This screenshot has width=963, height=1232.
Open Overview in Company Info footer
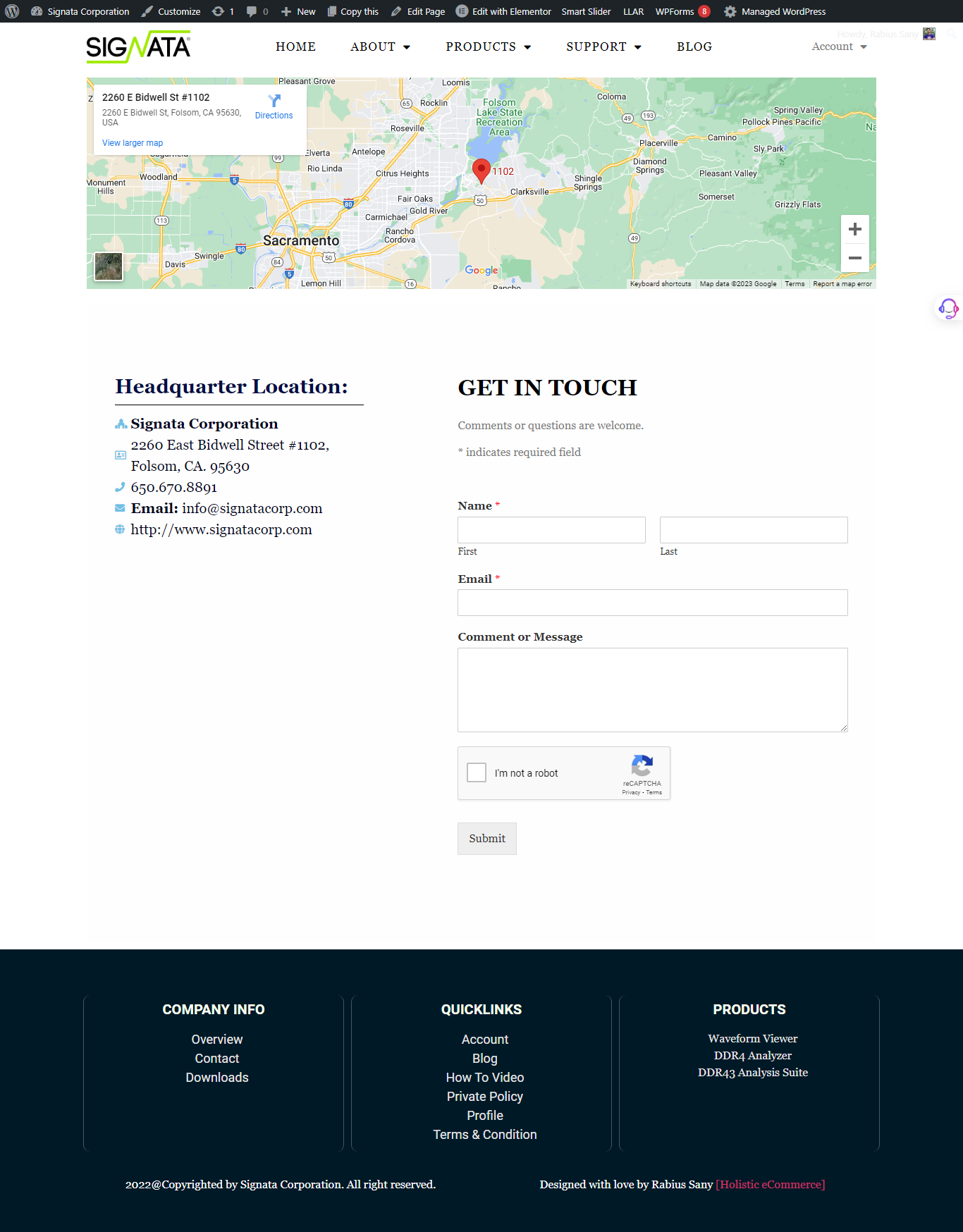coord(217,1039)
